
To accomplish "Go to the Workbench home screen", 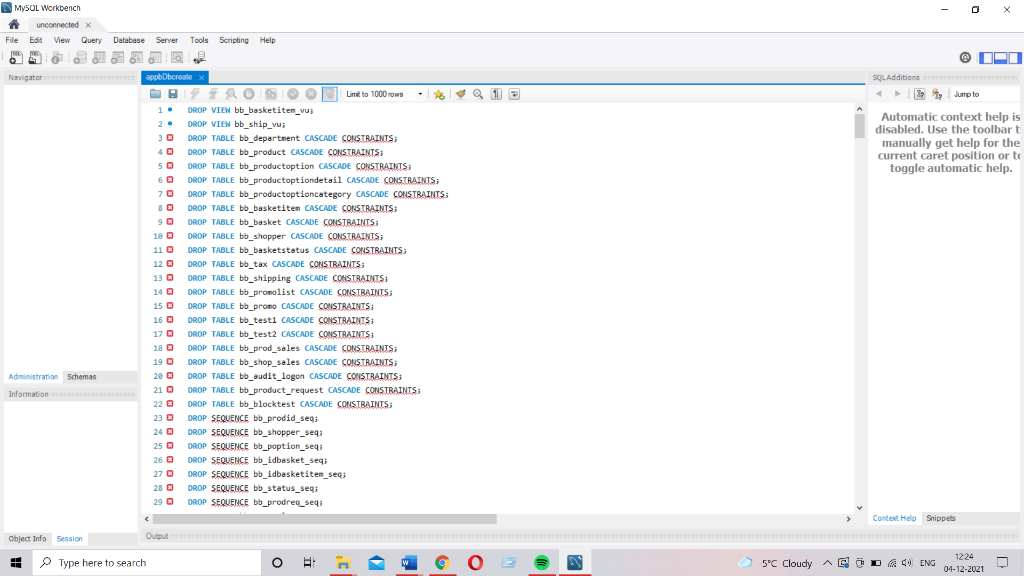I will [14, 25].
